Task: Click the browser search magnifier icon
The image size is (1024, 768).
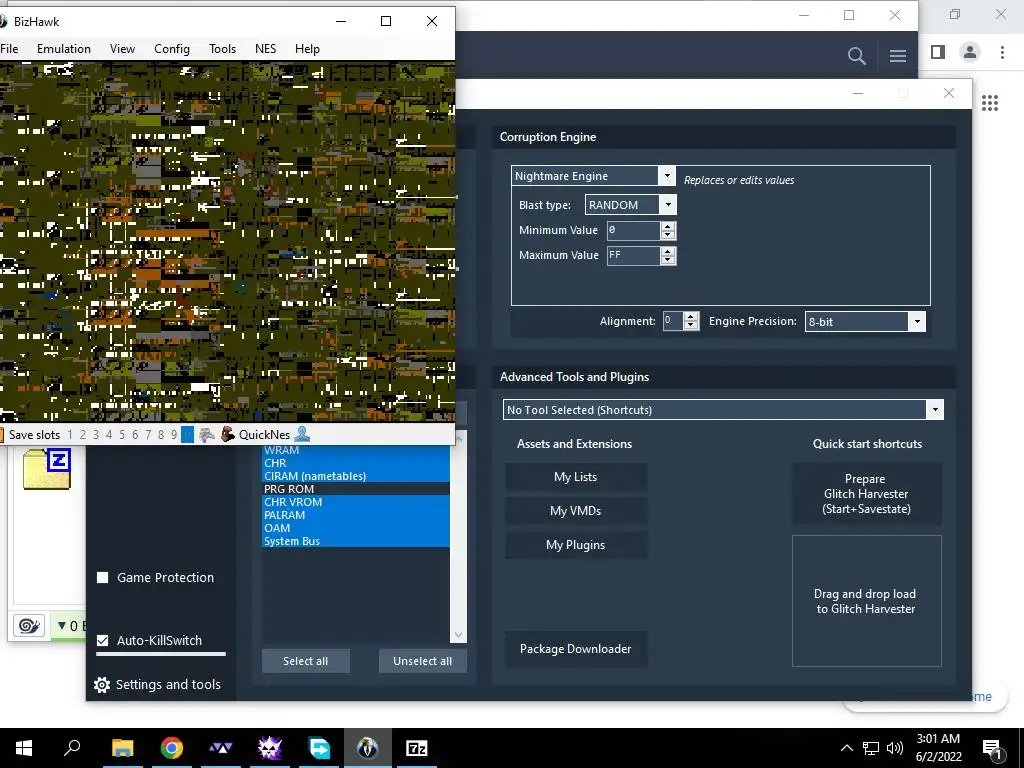Action: (857, 56)
